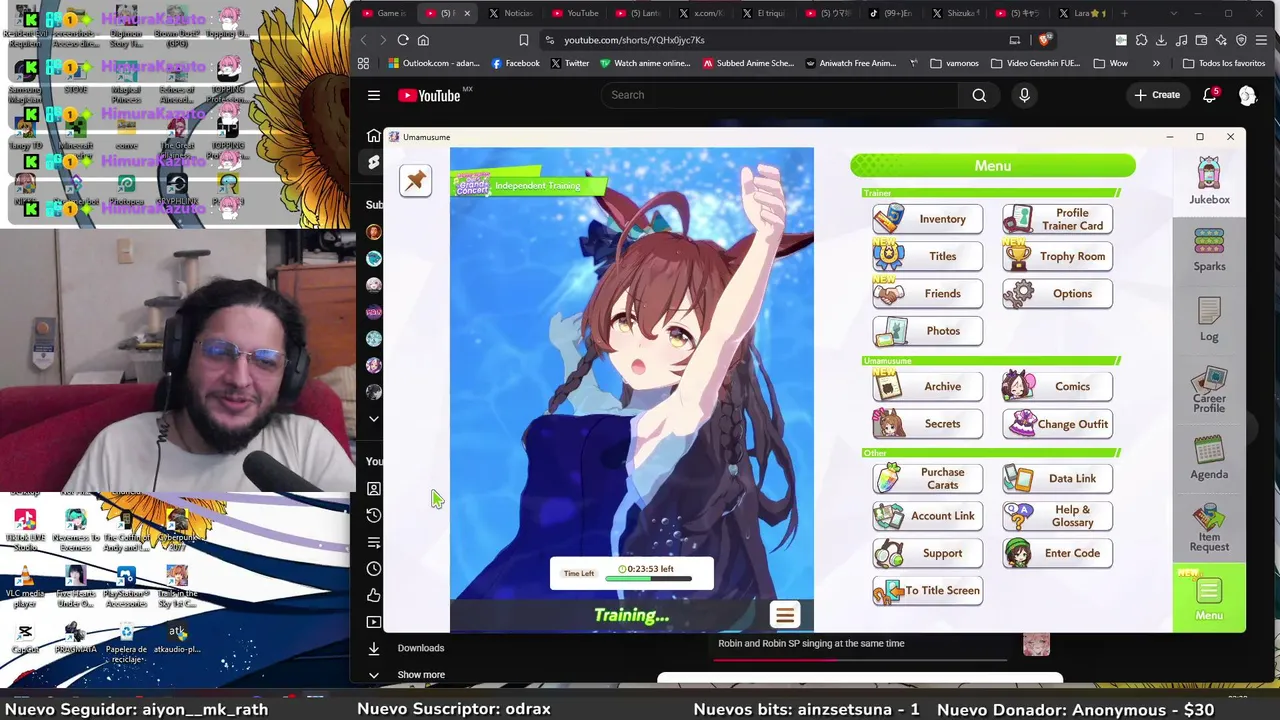
Task: Open the hamburger list button beside Training
Action: (784, 615)
